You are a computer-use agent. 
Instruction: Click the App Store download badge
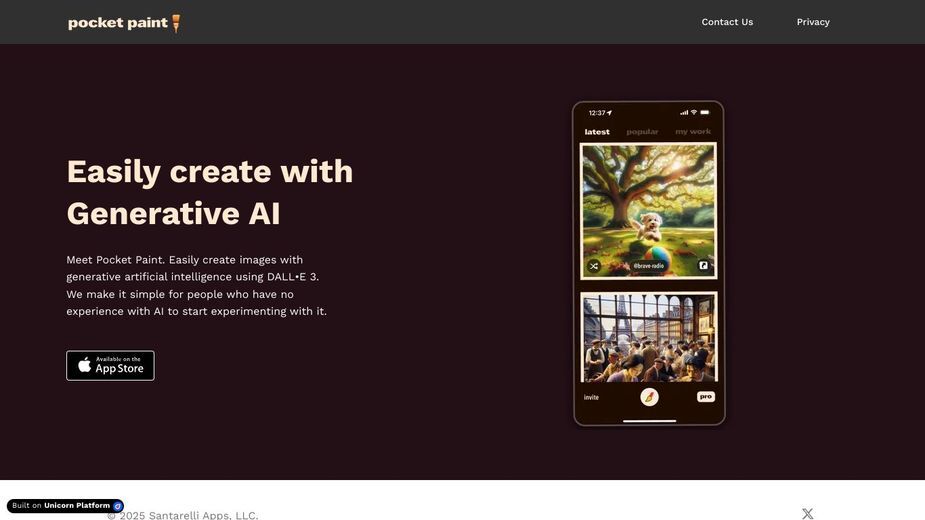[x=110, y=365]
